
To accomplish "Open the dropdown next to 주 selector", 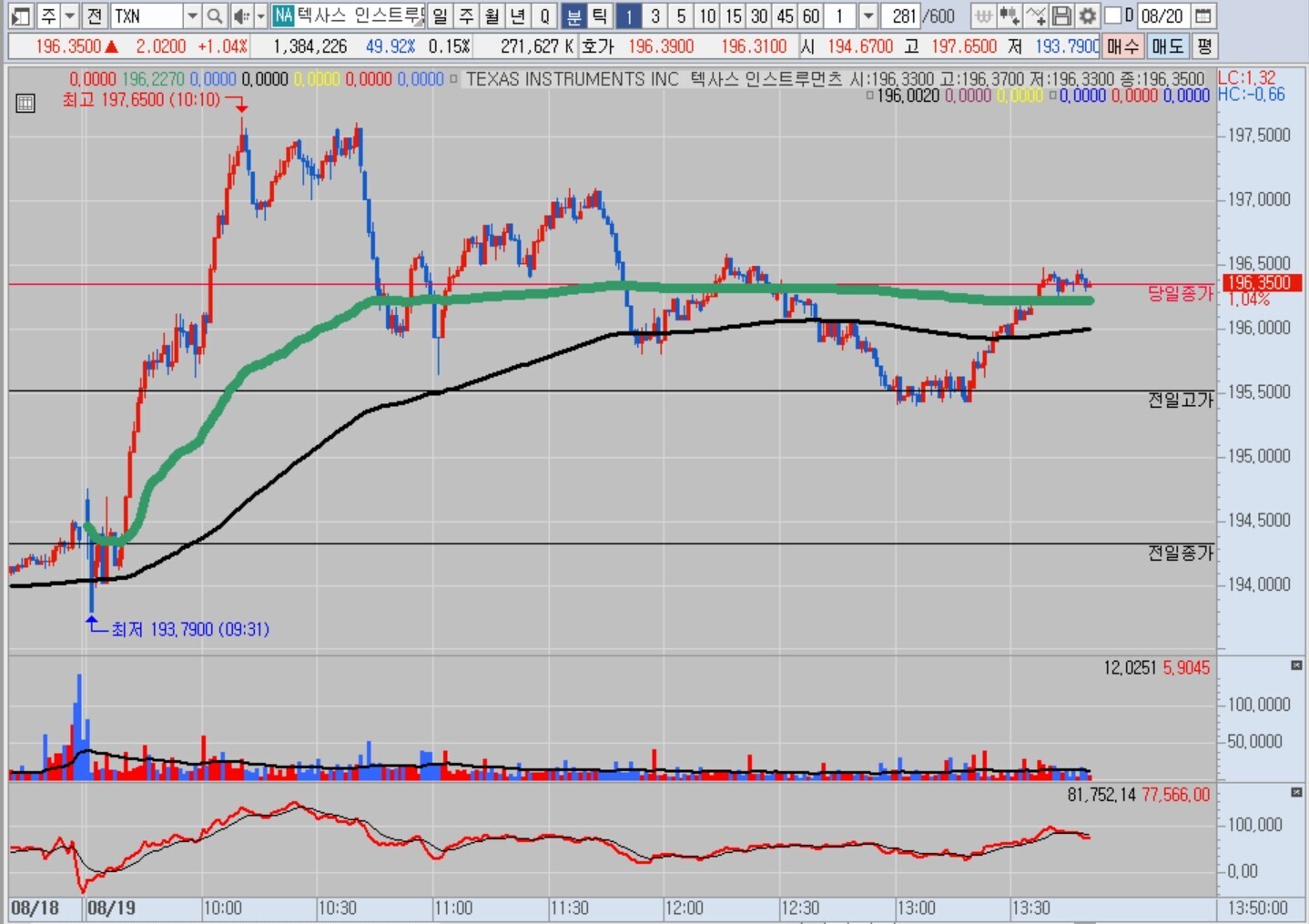I will tap(69, 15).
